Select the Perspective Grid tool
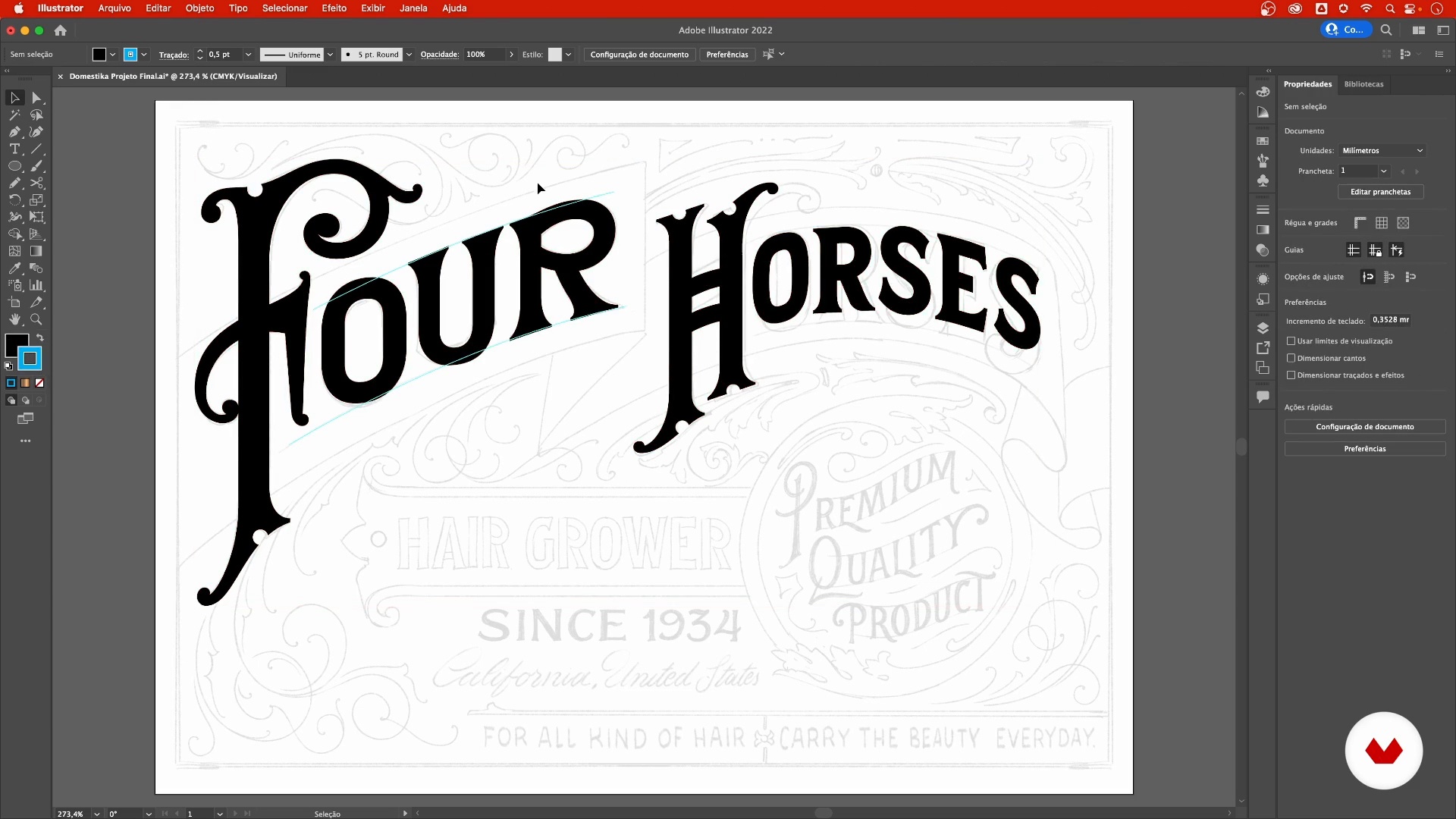This screenshot has height=819, width=1456. [x=36, y=234]
